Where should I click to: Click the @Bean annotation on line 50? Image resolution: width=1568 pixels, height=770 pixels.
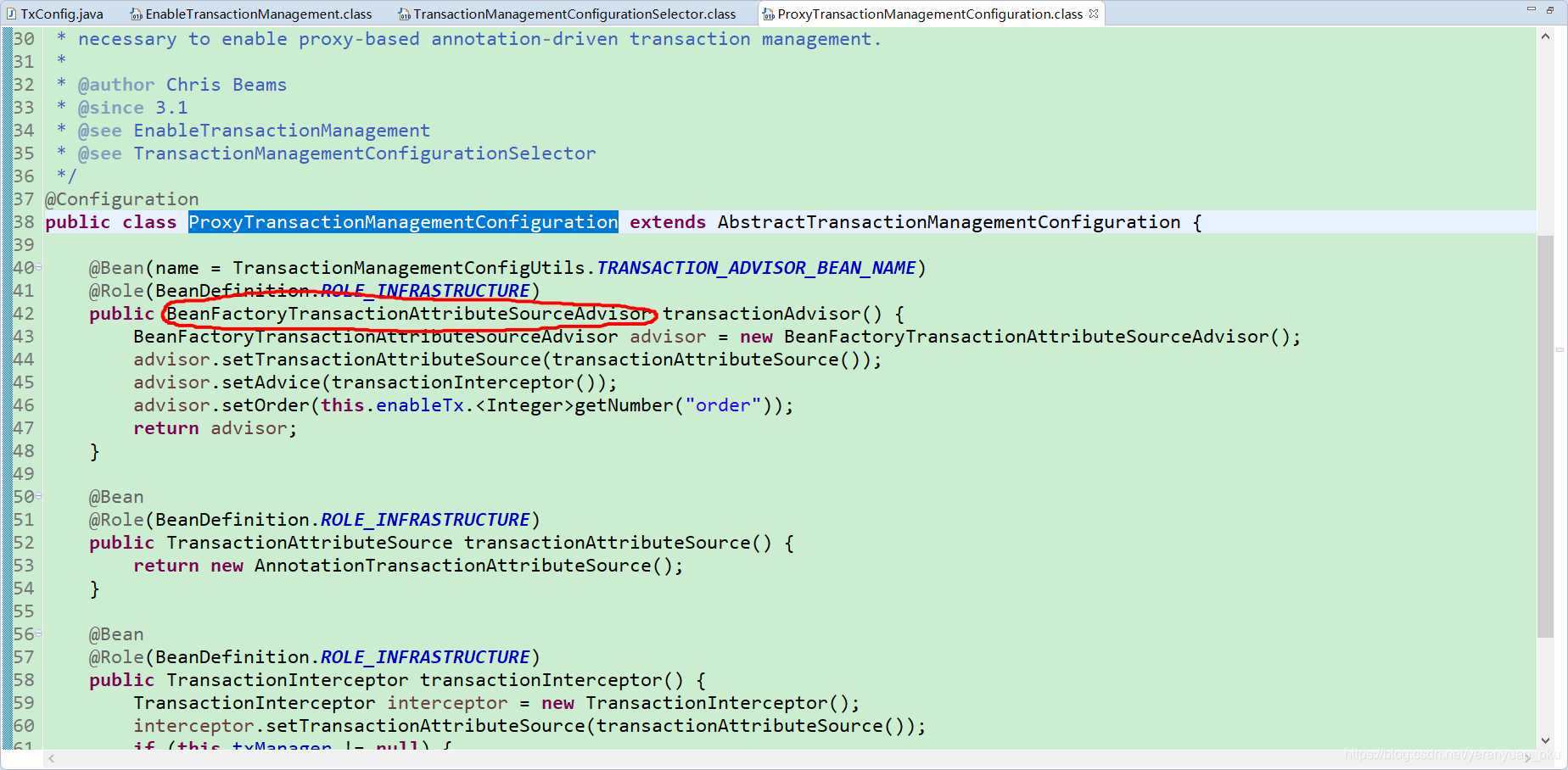[x=116, y=497]
